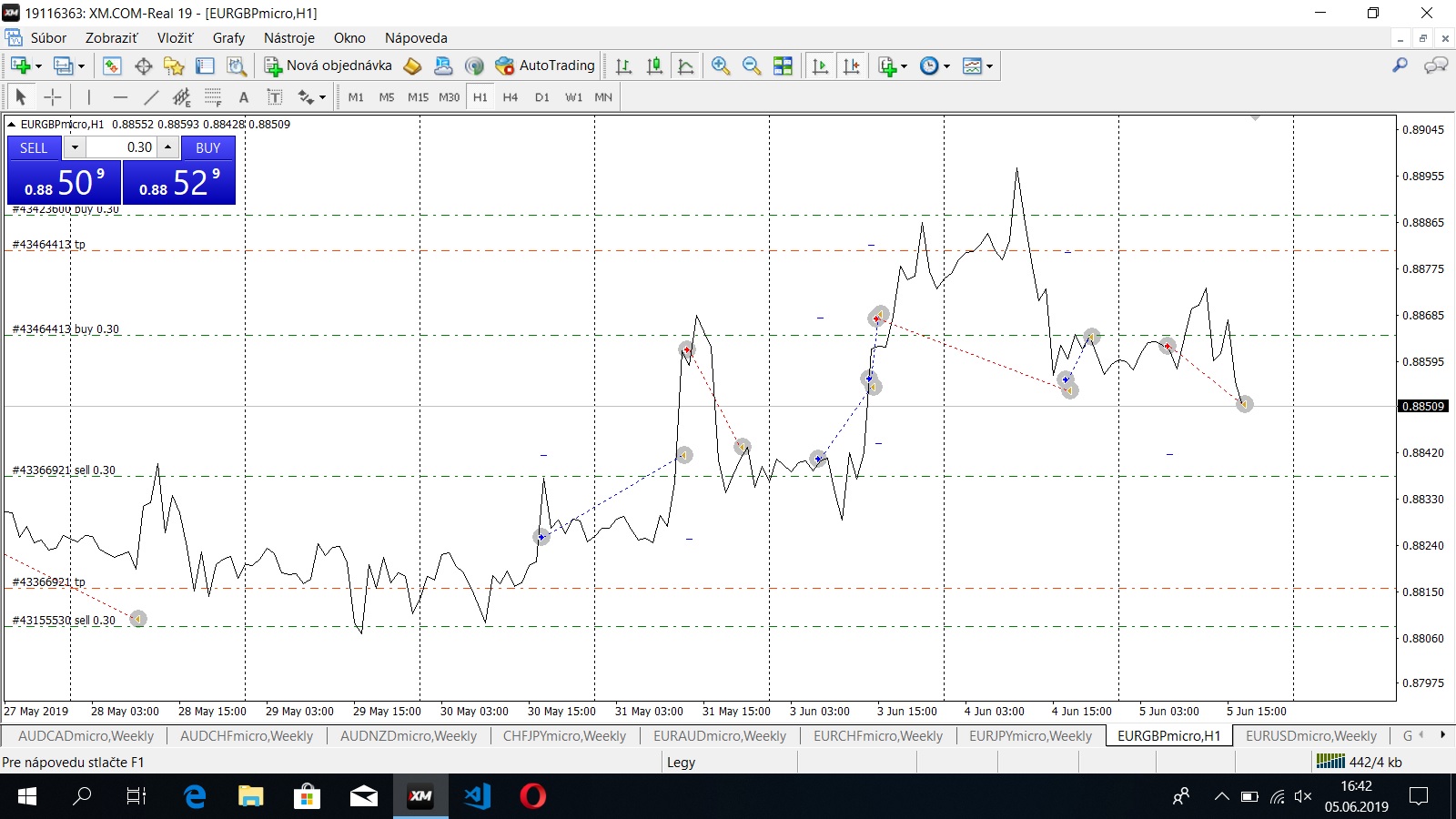Open the templates dropdown
This screenshot has width=1456, height=819.
989,66
